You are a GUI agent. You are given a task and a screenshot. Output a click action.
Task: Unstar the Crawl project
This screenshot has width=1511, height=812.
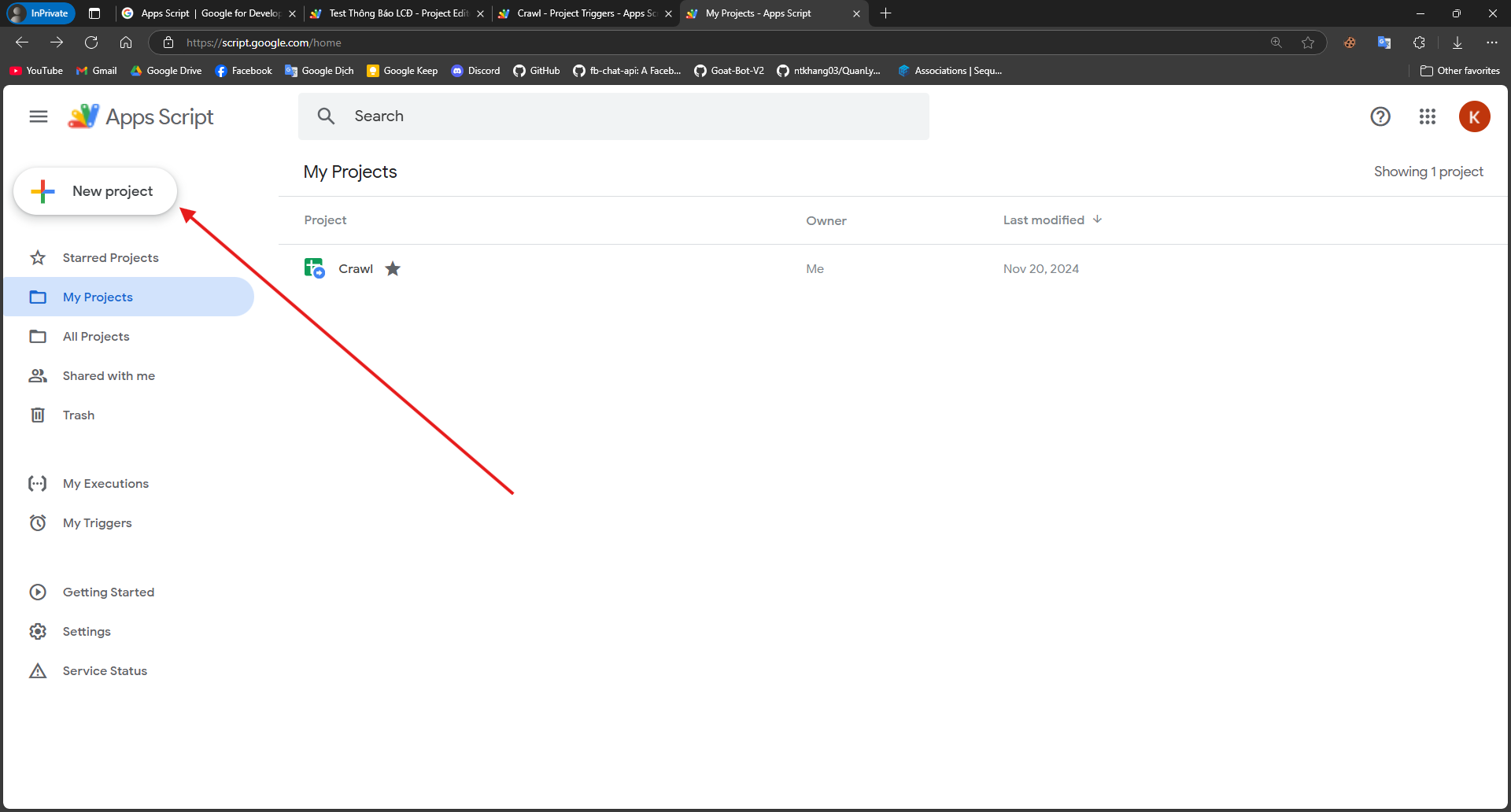click(393, 269)
